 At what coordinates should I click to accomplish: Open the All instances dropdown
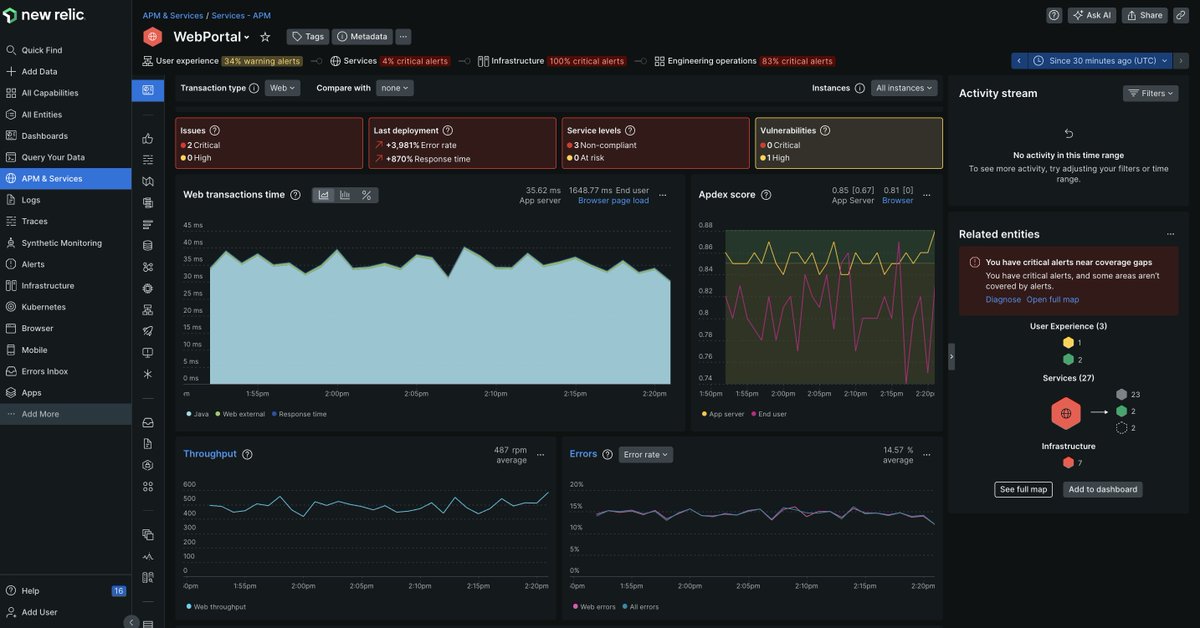904,88
